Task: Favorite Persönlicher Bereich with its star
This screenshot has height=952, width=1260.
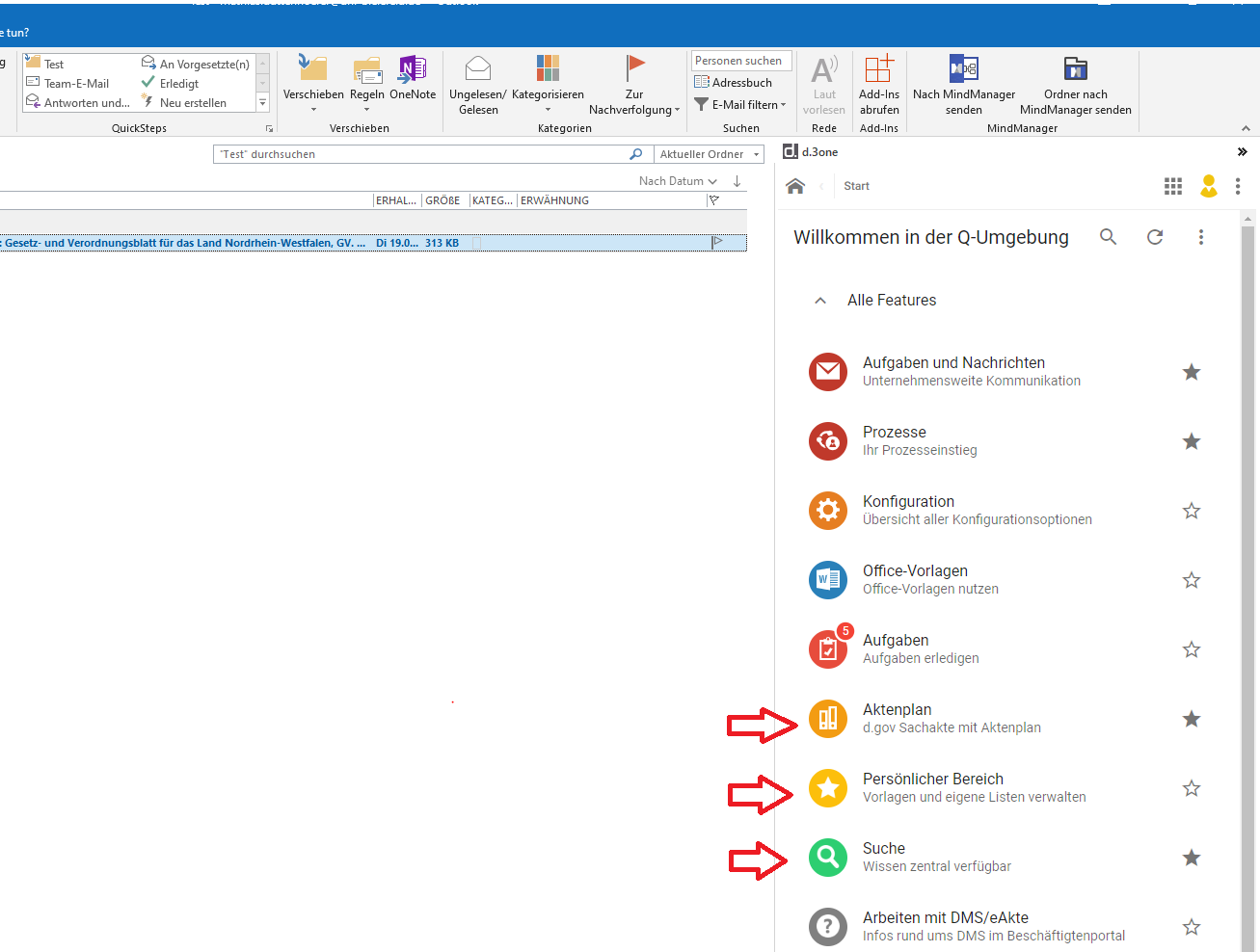Action: [x=1192, y=788]
